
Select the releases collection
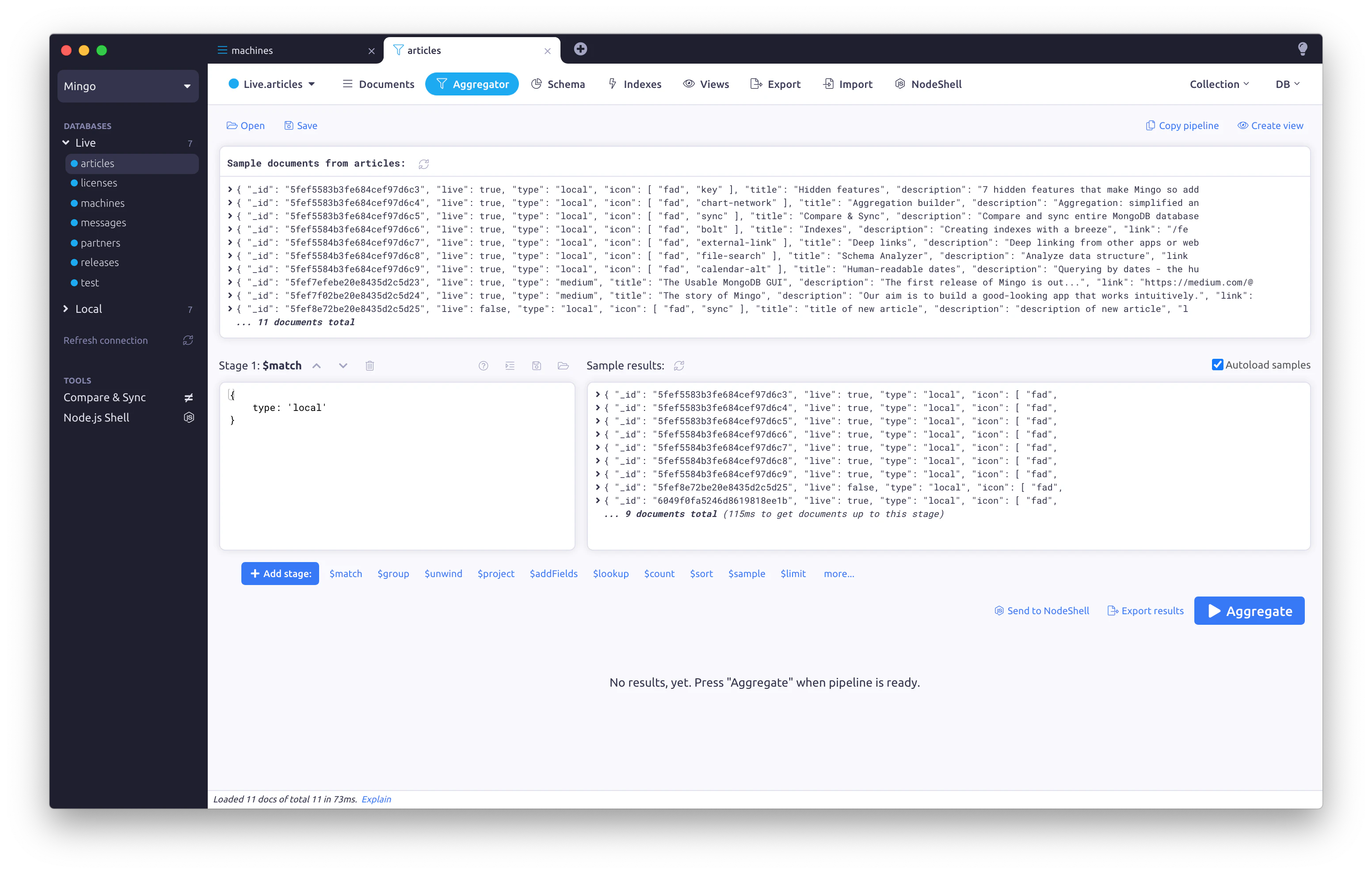(100, 262)
